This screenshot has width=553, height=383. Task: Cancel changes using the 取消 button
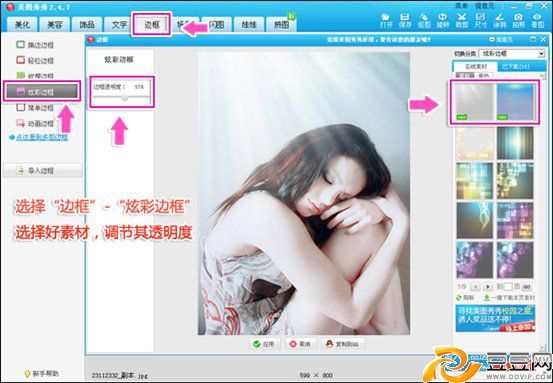point(300,344)
